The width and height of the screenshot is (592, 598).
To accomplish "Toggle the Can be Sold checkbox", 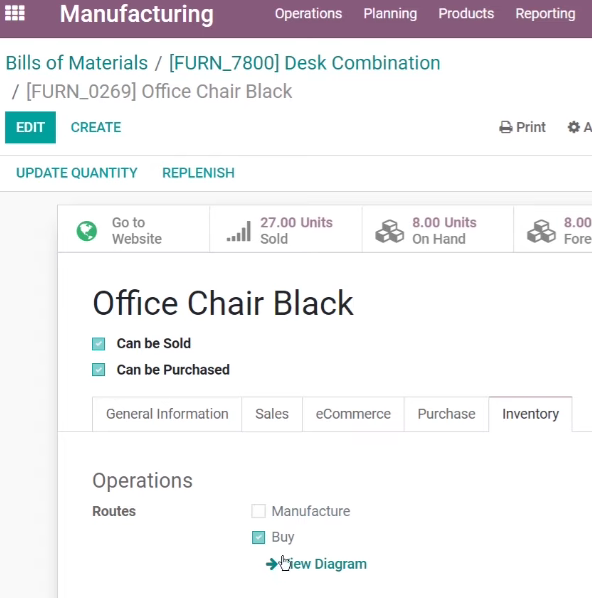I will [98, 344].
